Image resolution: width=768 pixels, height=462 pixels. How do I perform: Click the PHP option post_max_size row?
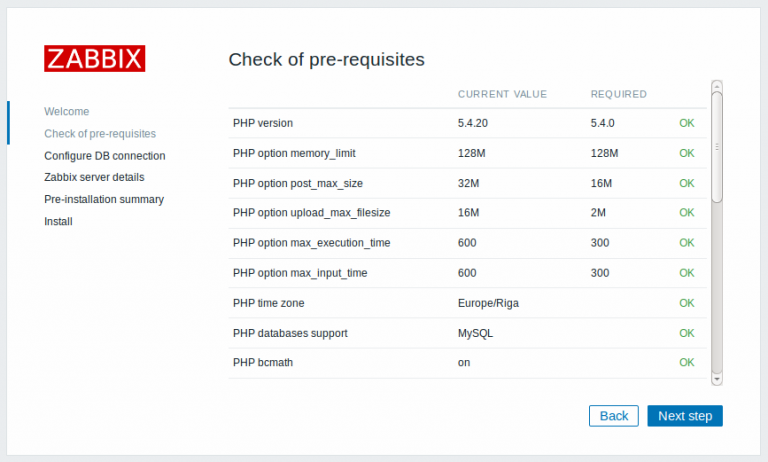click(x=467, y=183)
